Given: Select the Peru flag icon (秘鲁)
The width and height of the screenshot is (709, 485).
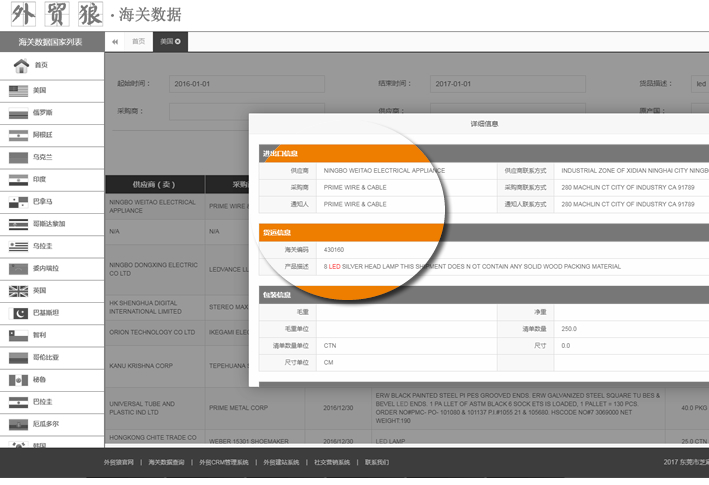Looking at the screenshot, I should (18, 380).
